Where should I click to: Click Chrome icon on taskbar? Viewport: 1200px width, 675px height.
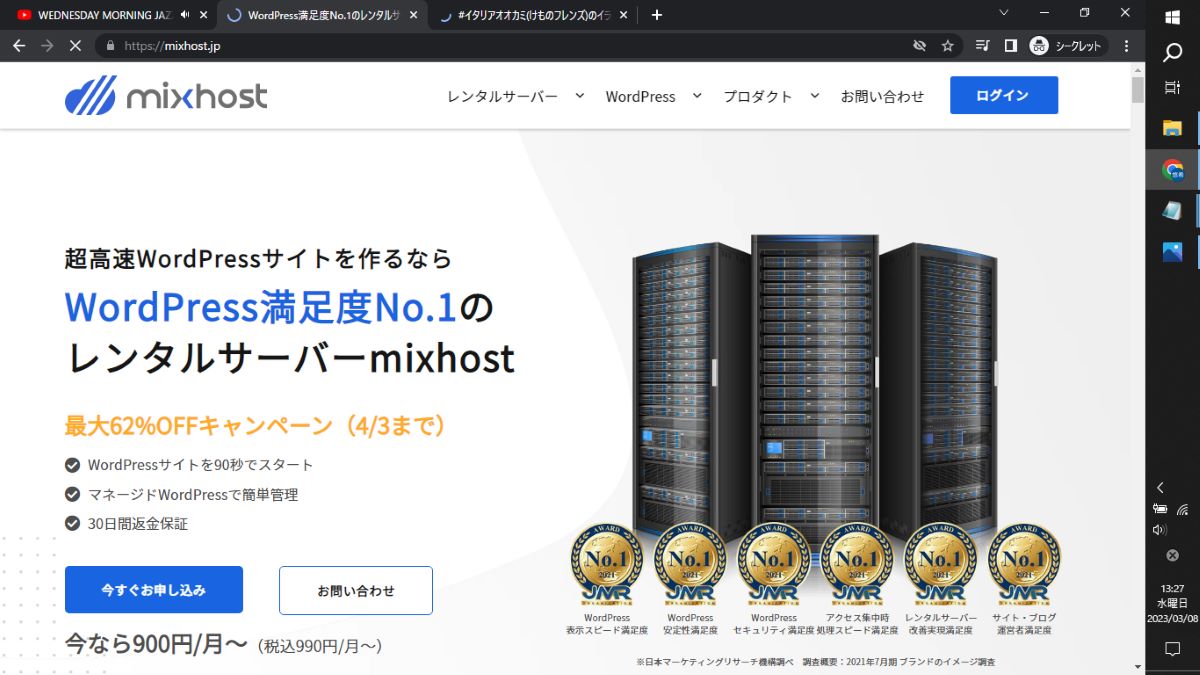point(1173,170)
